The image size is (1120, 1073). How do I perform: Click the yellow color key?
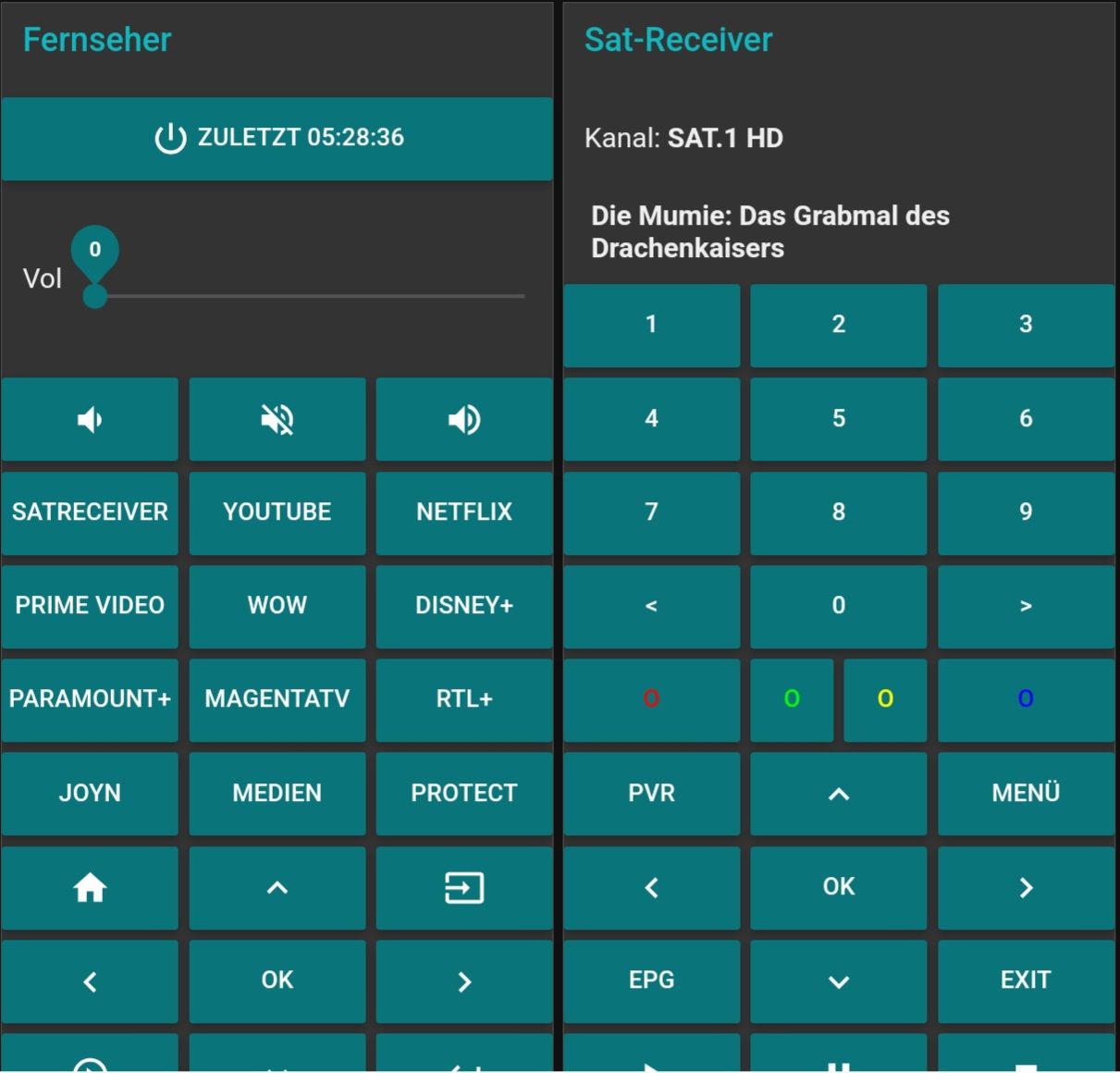(x=885, y=699)
